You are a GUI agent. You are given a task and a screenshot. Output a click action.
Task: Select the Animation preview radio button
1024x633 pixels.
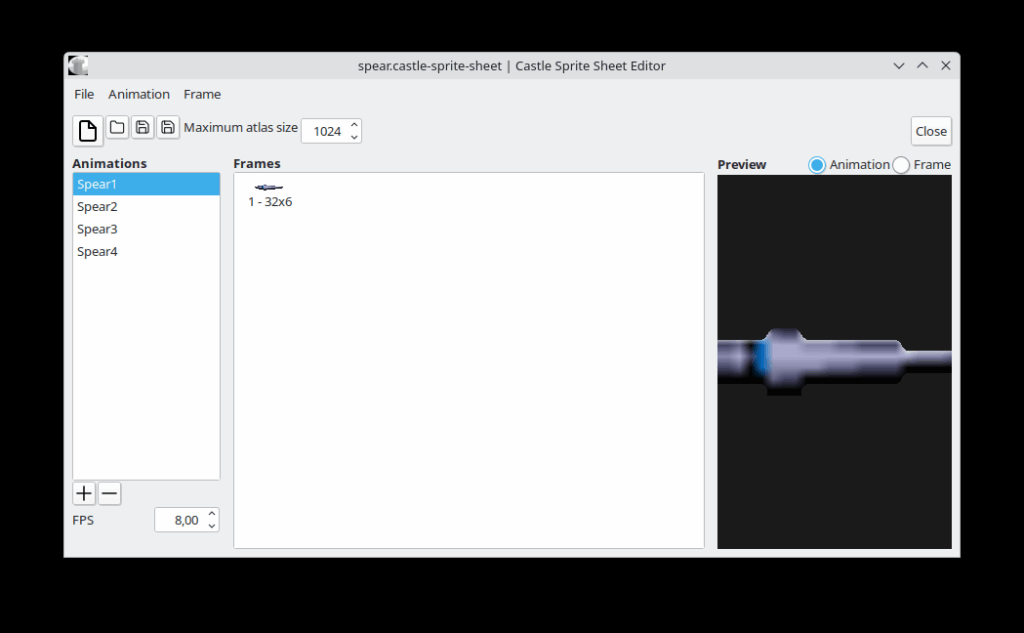(x=817, y=165)
